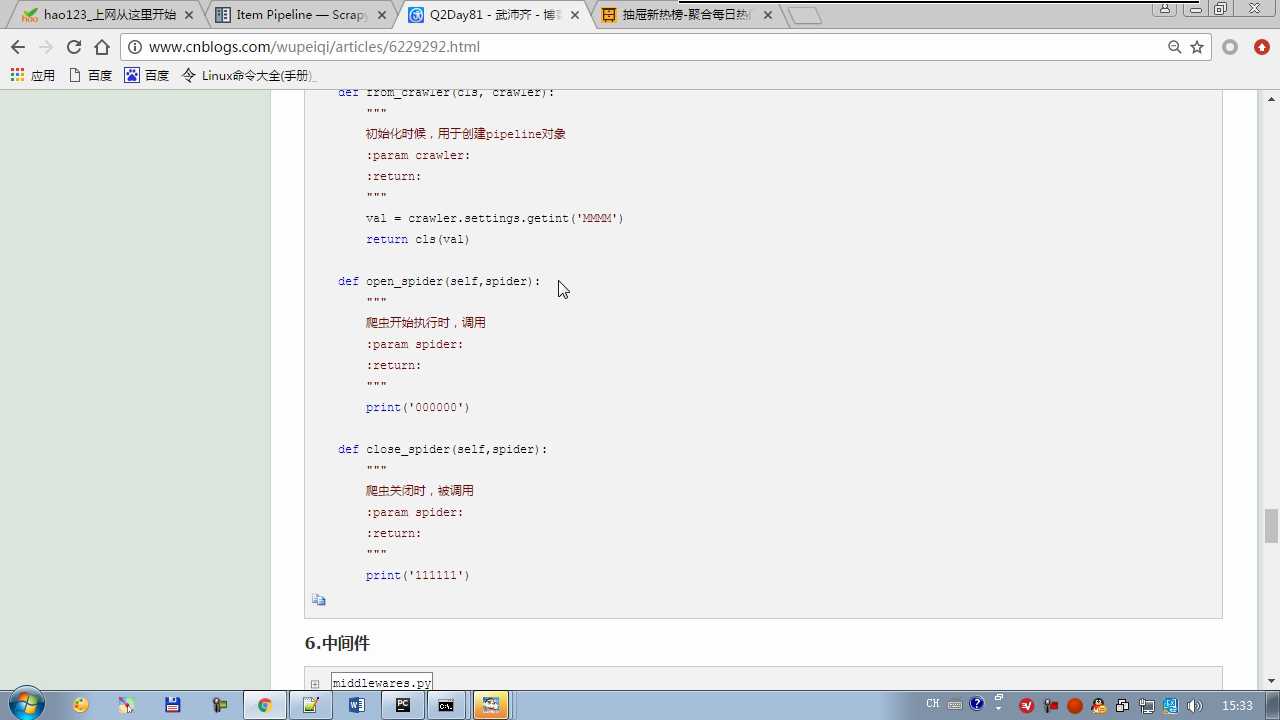Open the yellow smiley taskbar app
This screenshot has height=720, width=1280.
(81, 705)
